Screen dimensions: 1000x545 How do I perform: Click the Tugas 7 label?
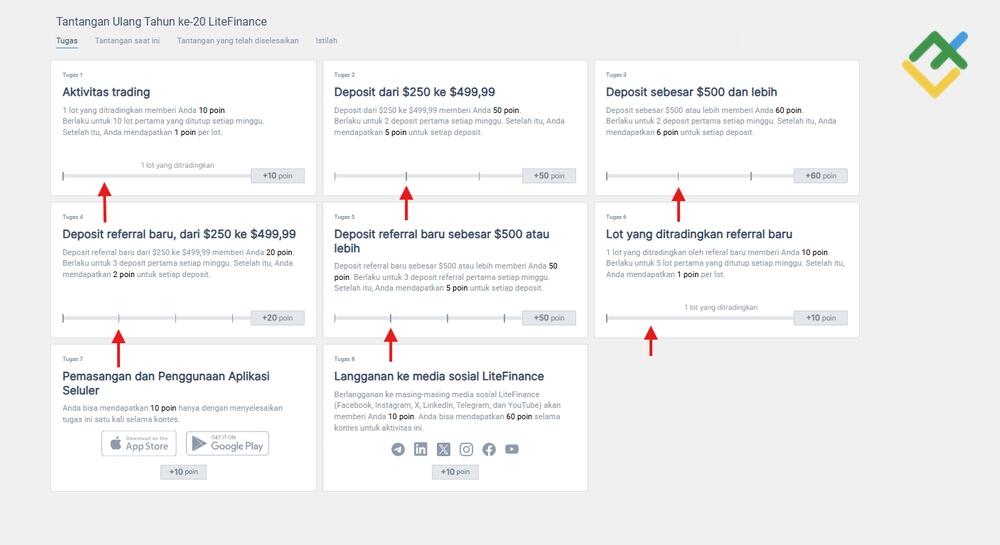[73, 360]
